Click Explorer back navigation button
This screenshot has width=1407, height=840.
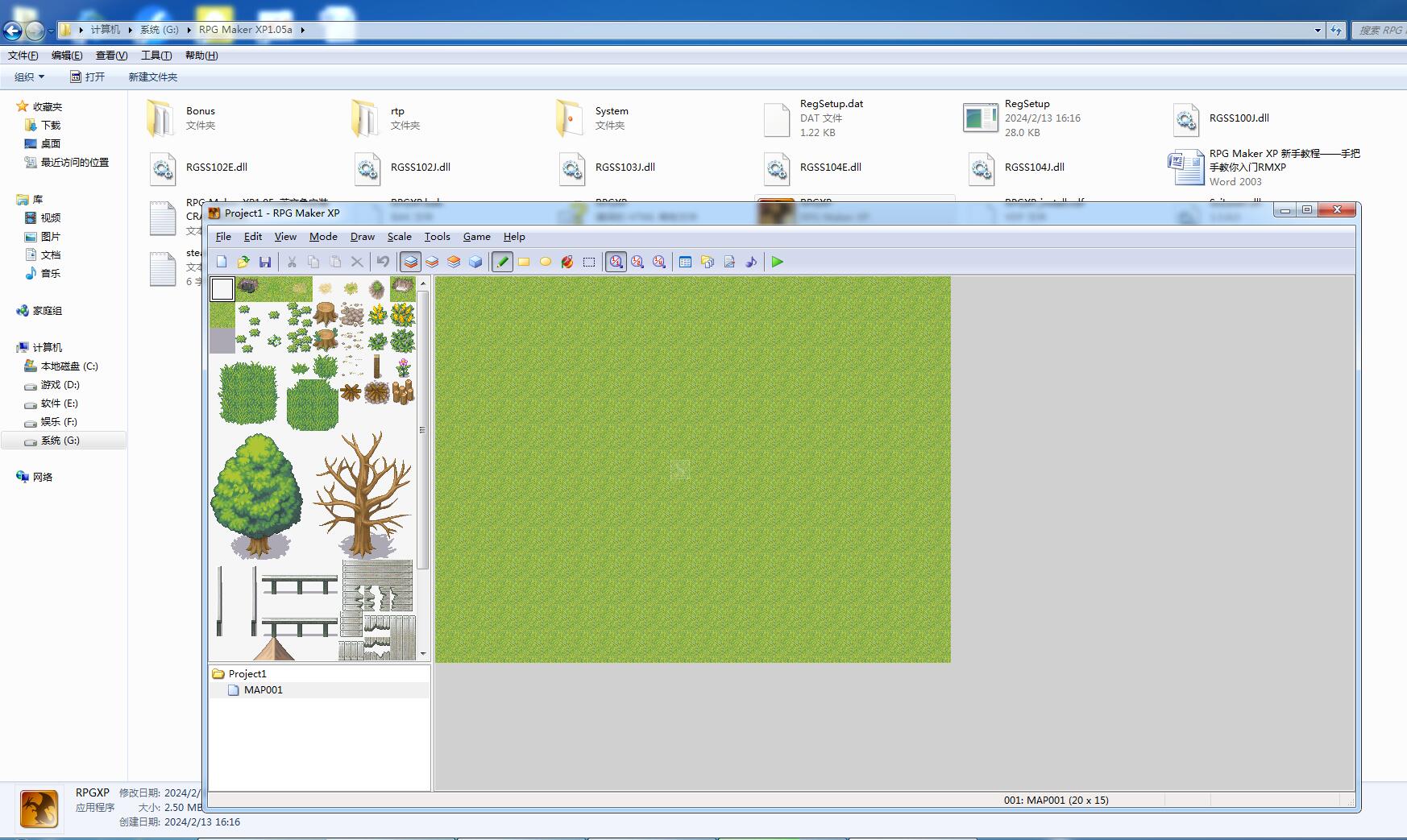(12, 31)
